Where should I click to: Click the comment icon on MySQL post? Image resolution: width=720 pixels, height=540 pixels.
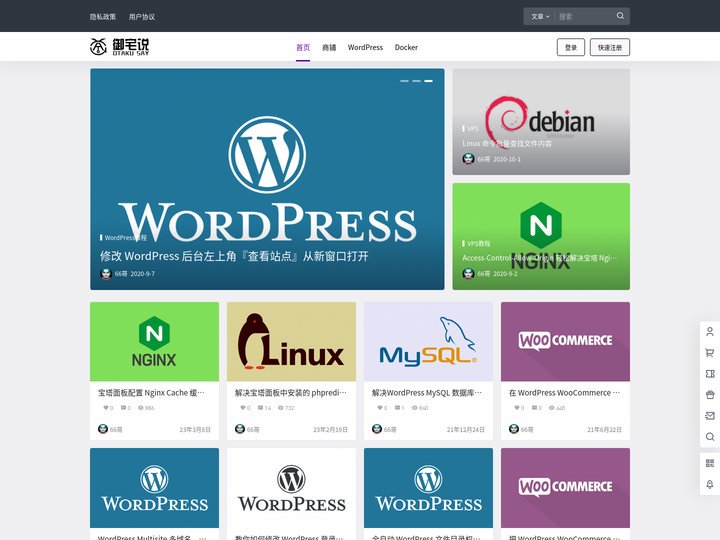(x=398, y=408)
